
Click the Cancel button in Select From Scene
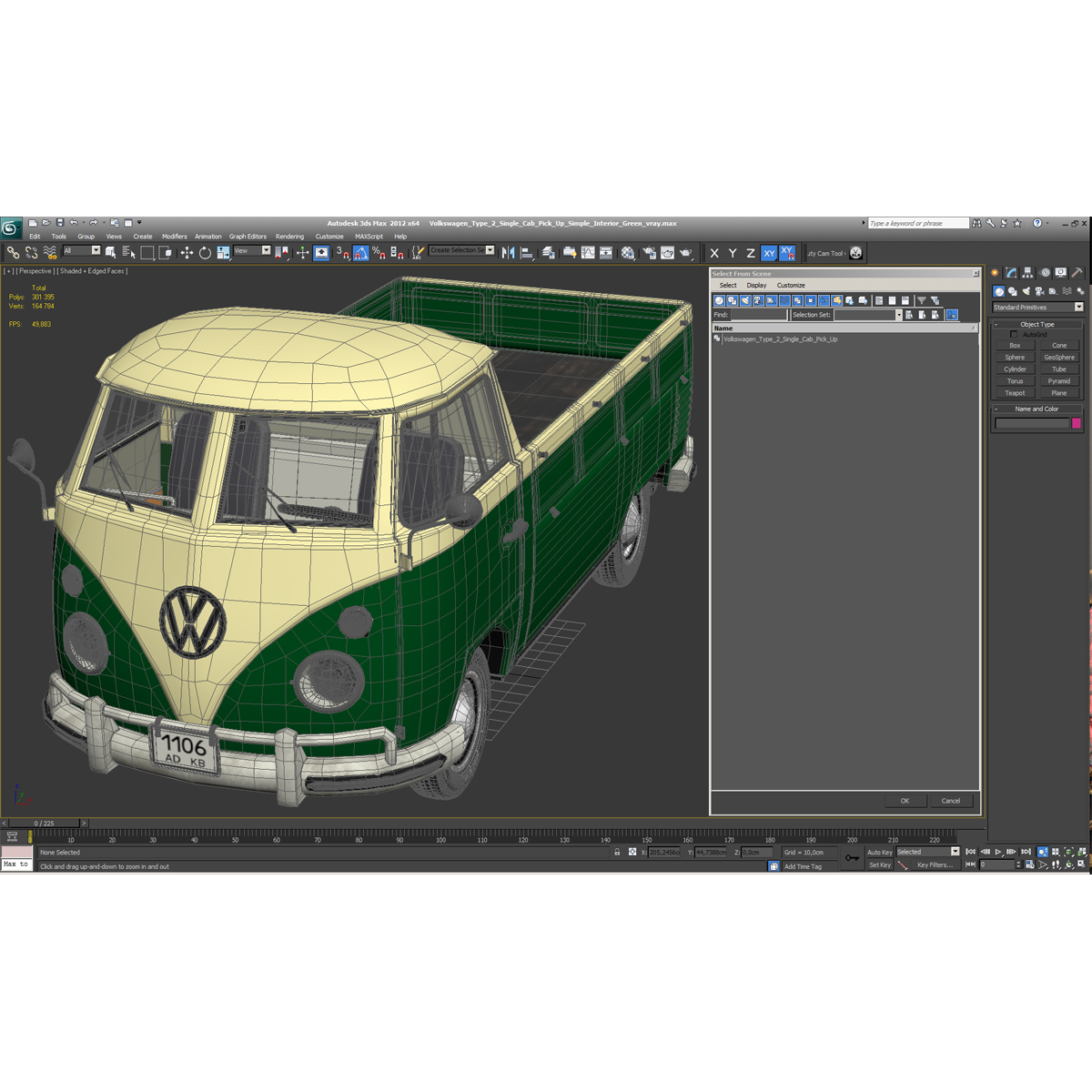tap(951, 801)
